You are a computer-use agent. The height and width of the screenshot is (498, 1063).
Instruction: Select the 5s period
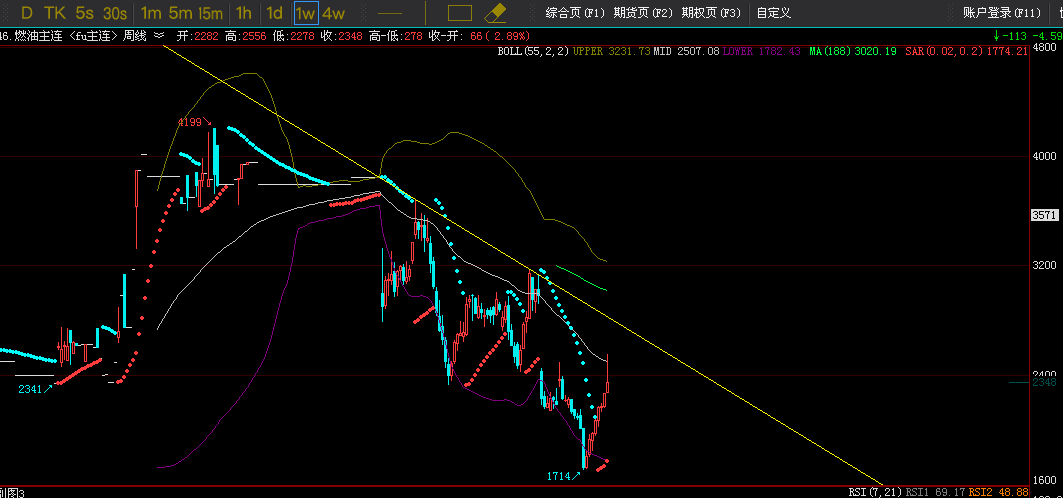click(85, 13)
